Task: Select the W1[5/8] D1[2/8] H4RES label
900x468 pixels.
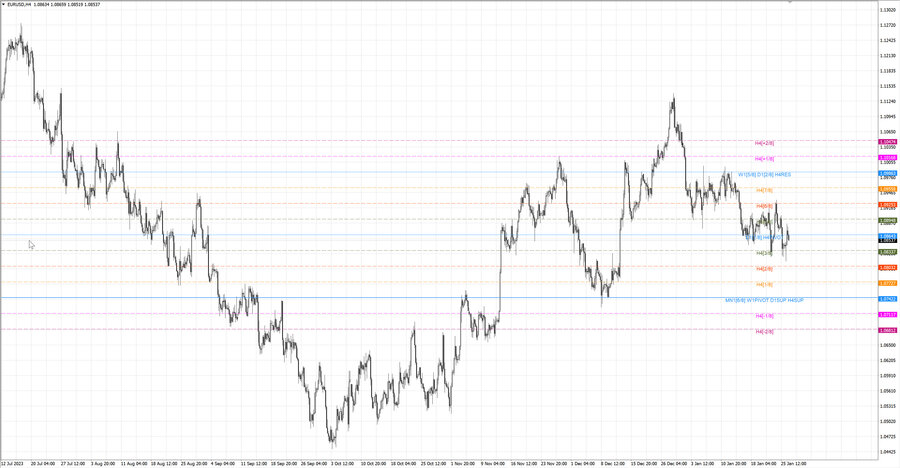Action: tap(765, 175)
